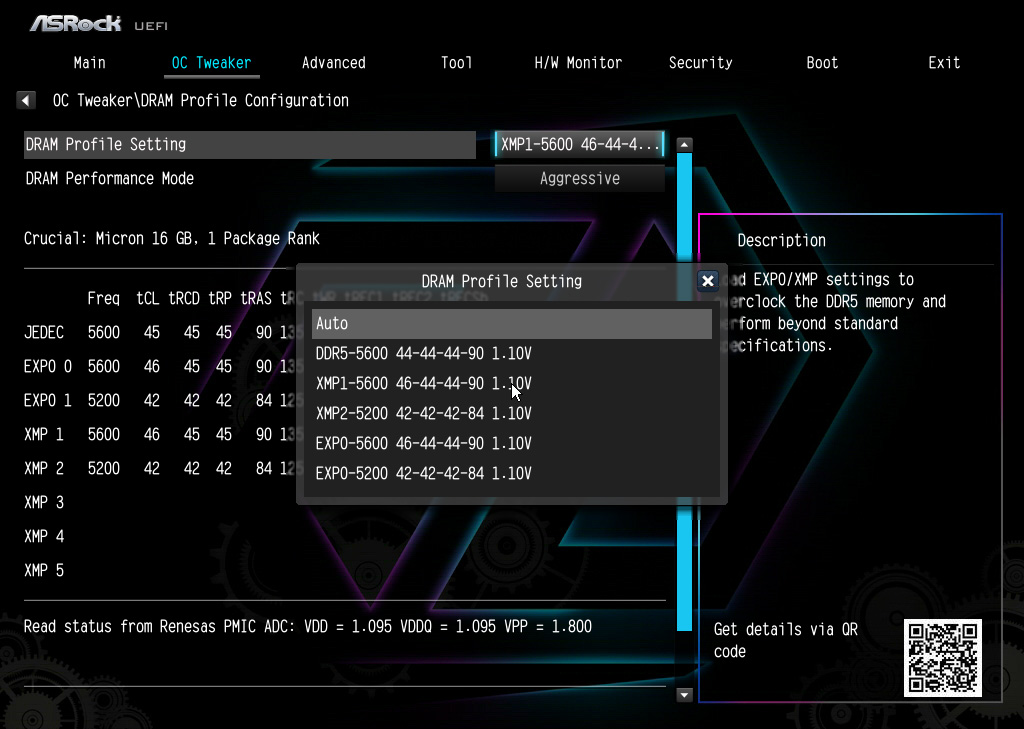Go back using the arrow beside OC Tweaker path
This screenshot has height=729, width=1024.
[x=25, y=101]
